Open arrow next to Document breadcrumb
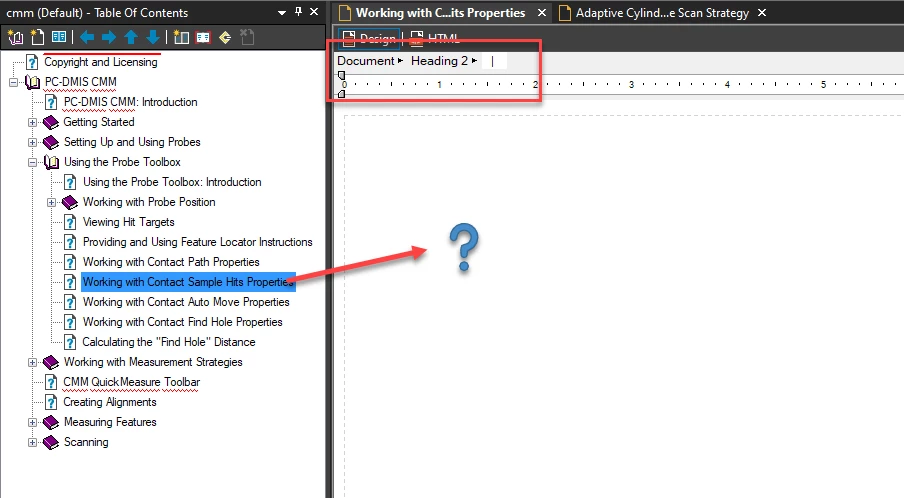 [x=400, y=61]
